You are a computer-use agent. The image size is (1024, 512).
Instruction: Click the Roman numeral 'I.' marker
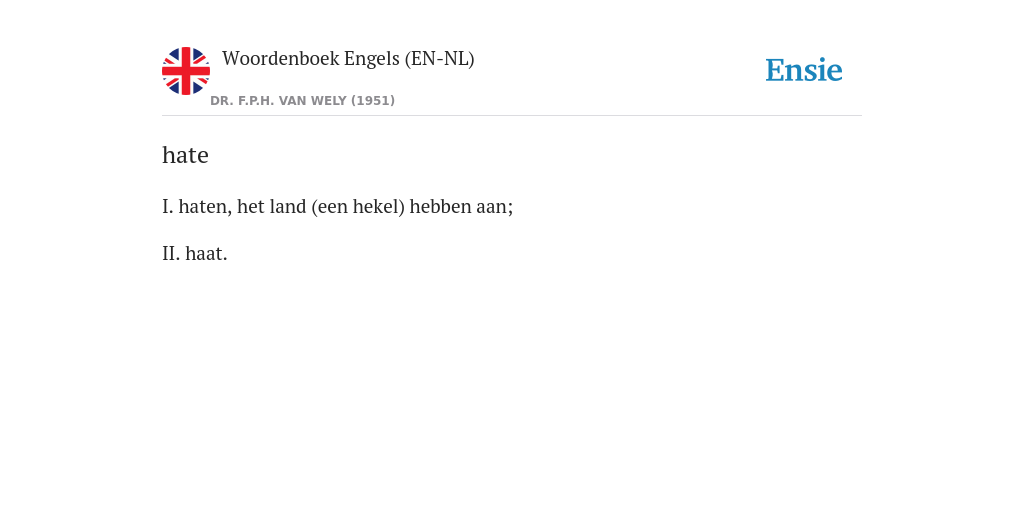pos(168,206)
